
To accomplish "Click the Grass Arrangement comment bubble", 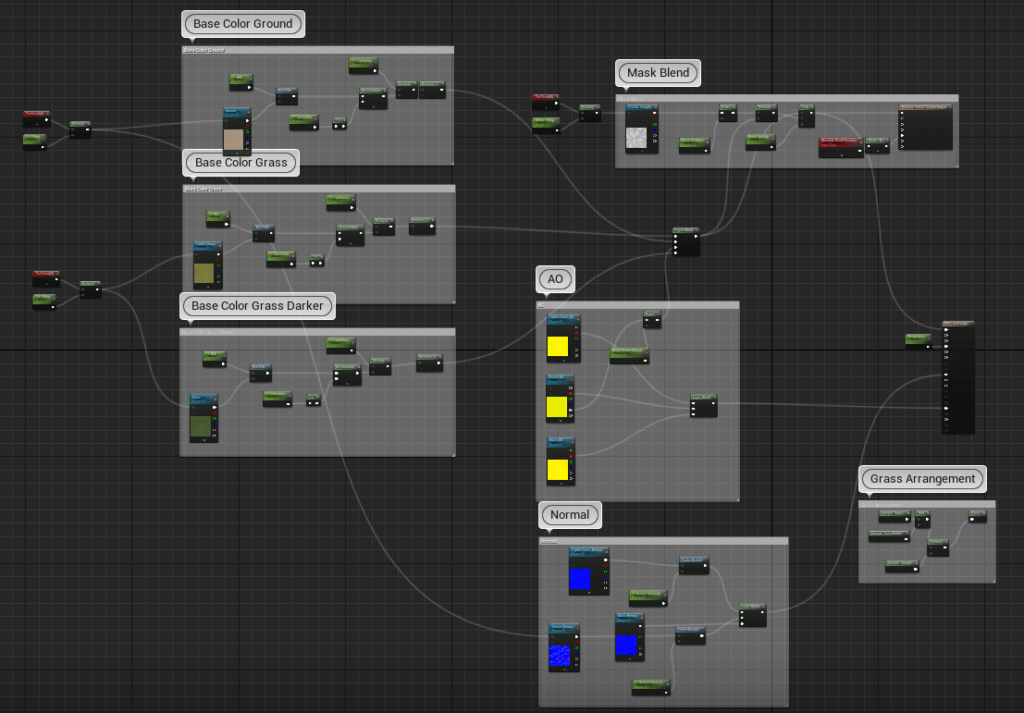I will (922, 479).
